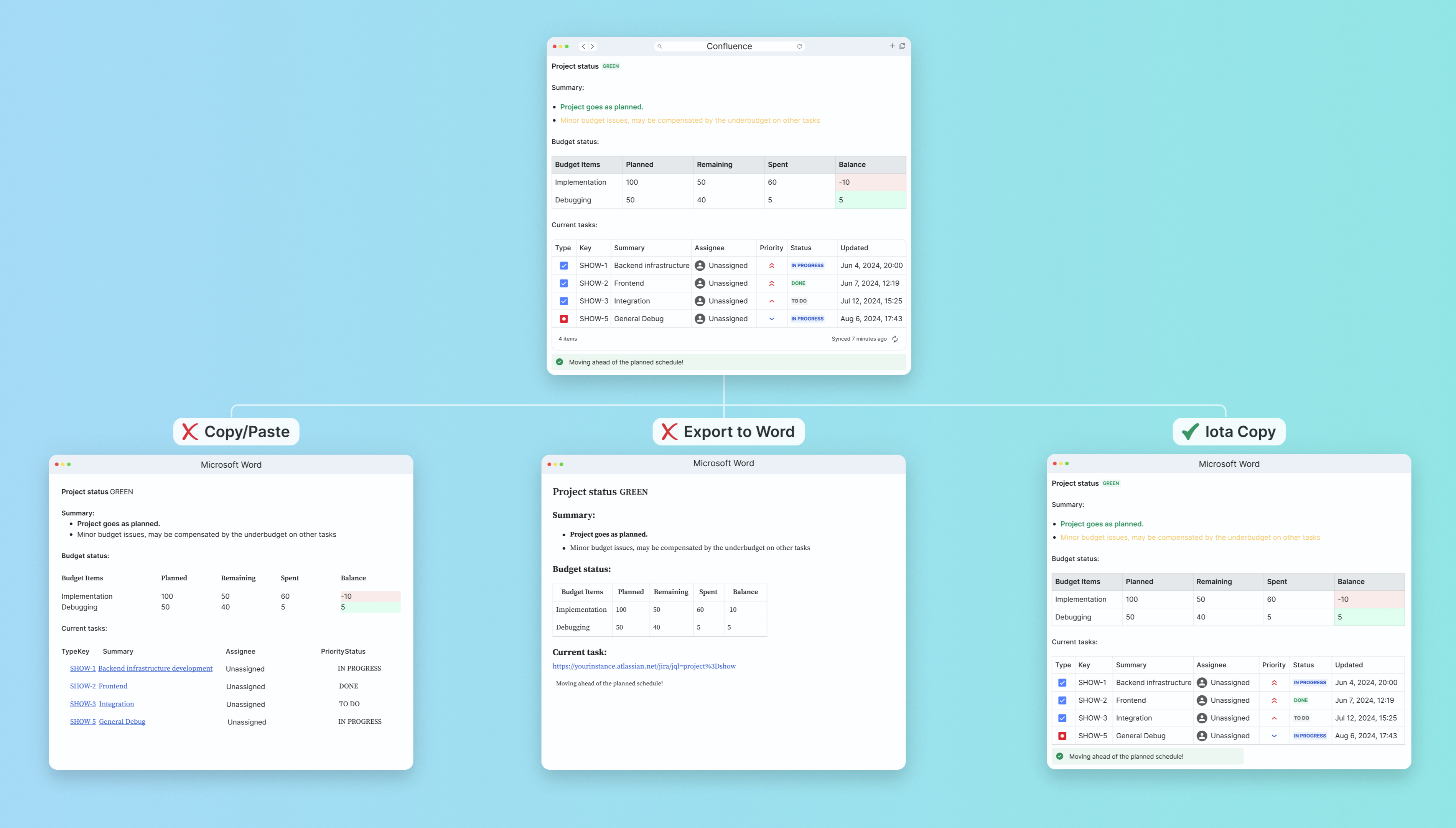Click the medium priority chevron for SHOW-3 in Confluence
Screen dimensions: 1456x828
coord(771,301)
